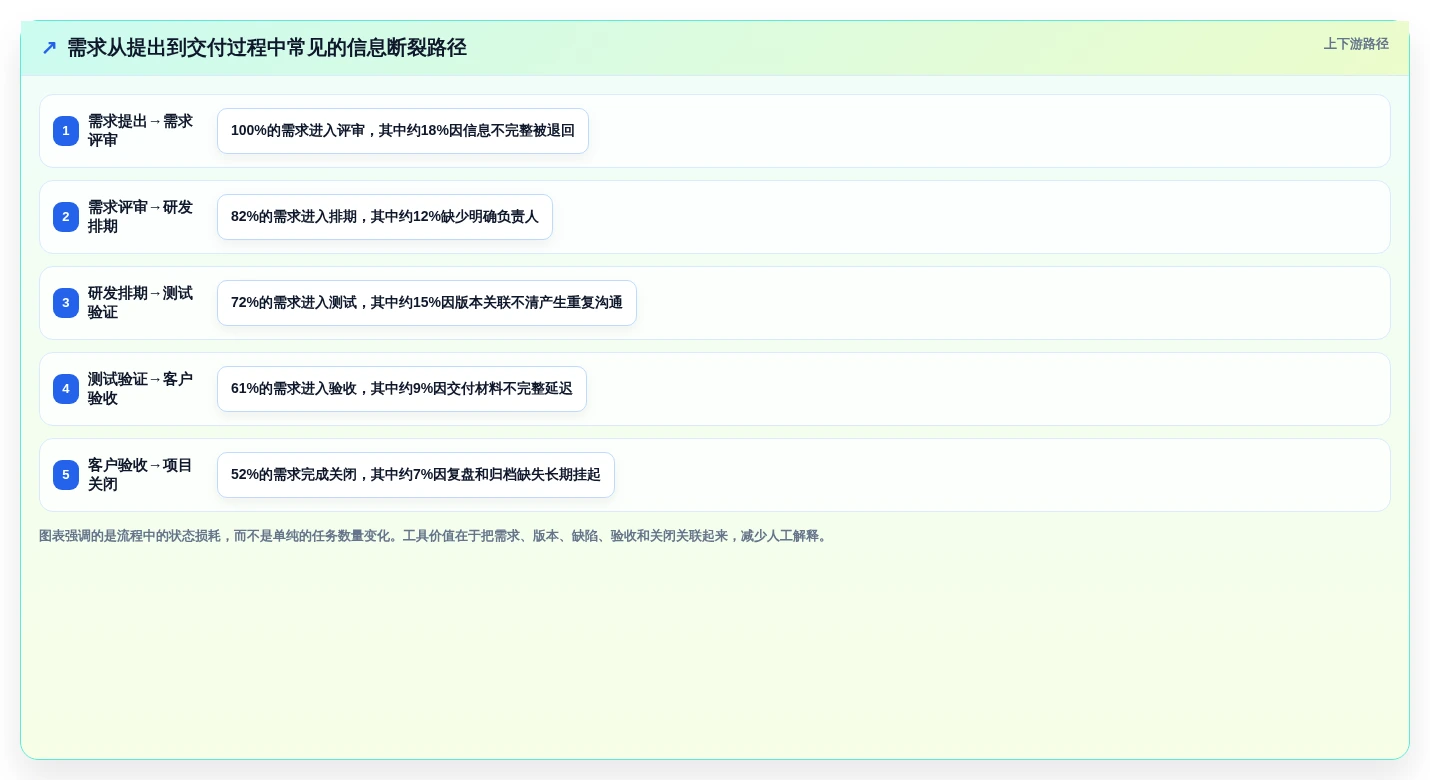The image size is (1430, 780).
Task: Open the 100%的需求进入评审 detail box
Action: (x=403, y=131)
